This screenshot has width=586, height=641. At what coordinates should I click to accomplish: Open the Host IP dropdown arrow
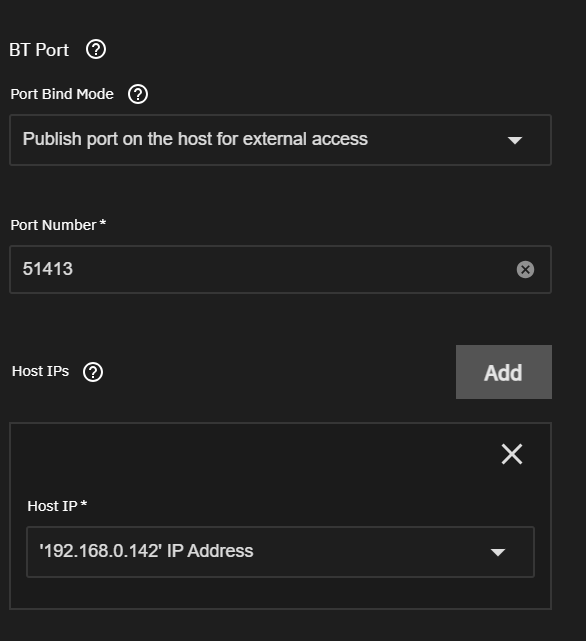click(x=498, y=552)
